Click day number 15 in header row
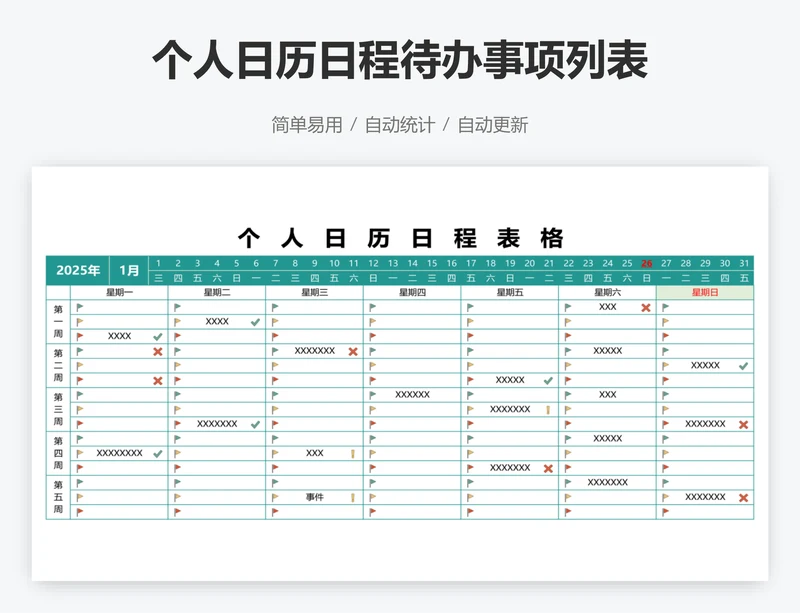This screenshot has height=613, width=800. pos(432,263)
